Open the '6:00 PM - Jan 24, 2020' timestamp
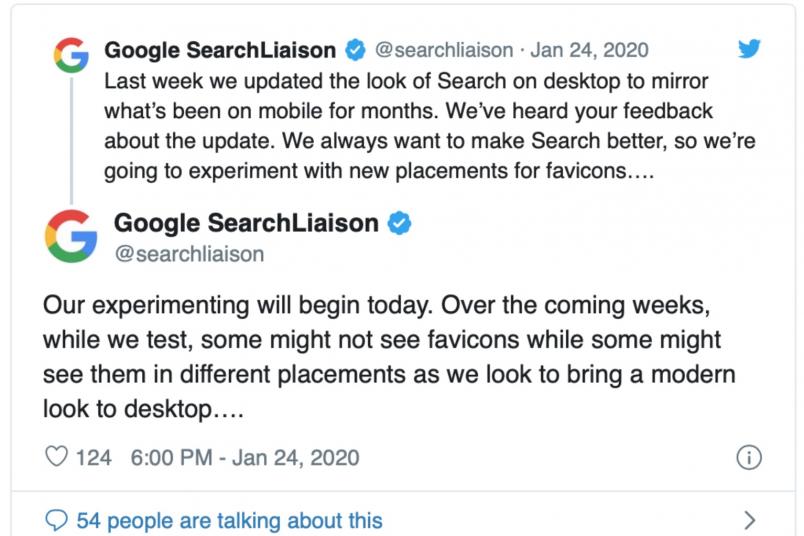804x536 pixels. 245,458
